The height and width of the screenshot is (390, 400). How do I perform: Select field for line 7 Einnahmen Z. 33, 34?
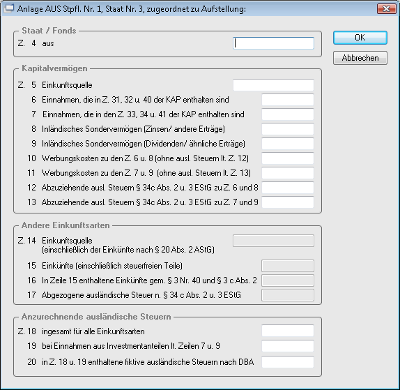click(x=288, y=114)
